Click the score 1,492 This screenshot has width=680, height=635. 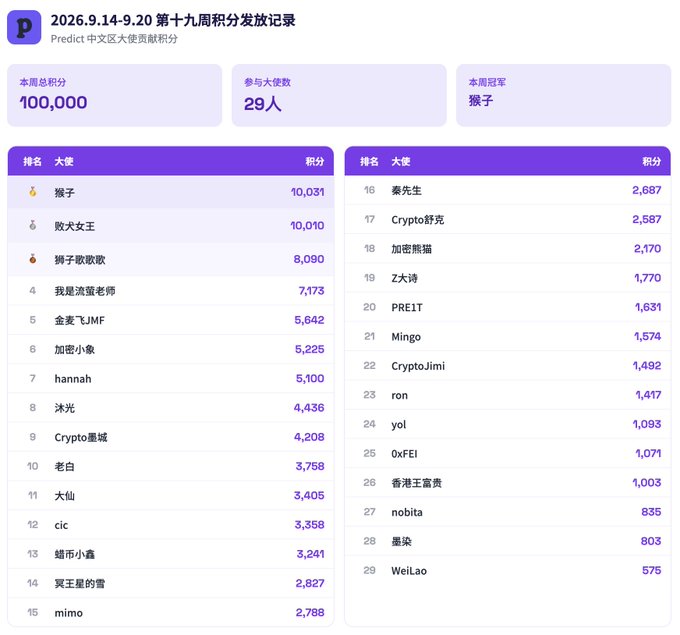(647, 366)
